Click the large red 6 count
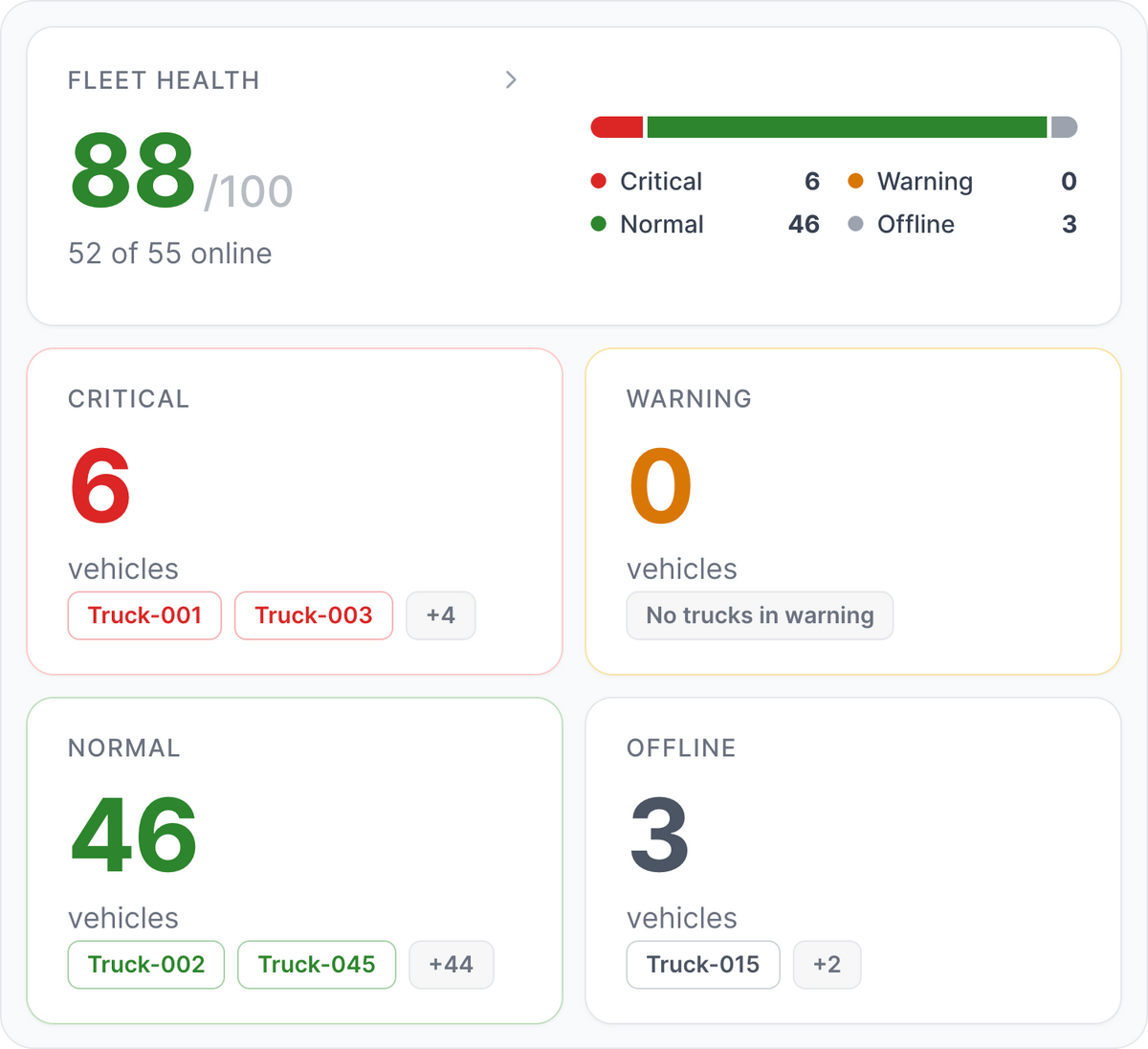This screenshot has width=1148, height=1049. [100, 486]
